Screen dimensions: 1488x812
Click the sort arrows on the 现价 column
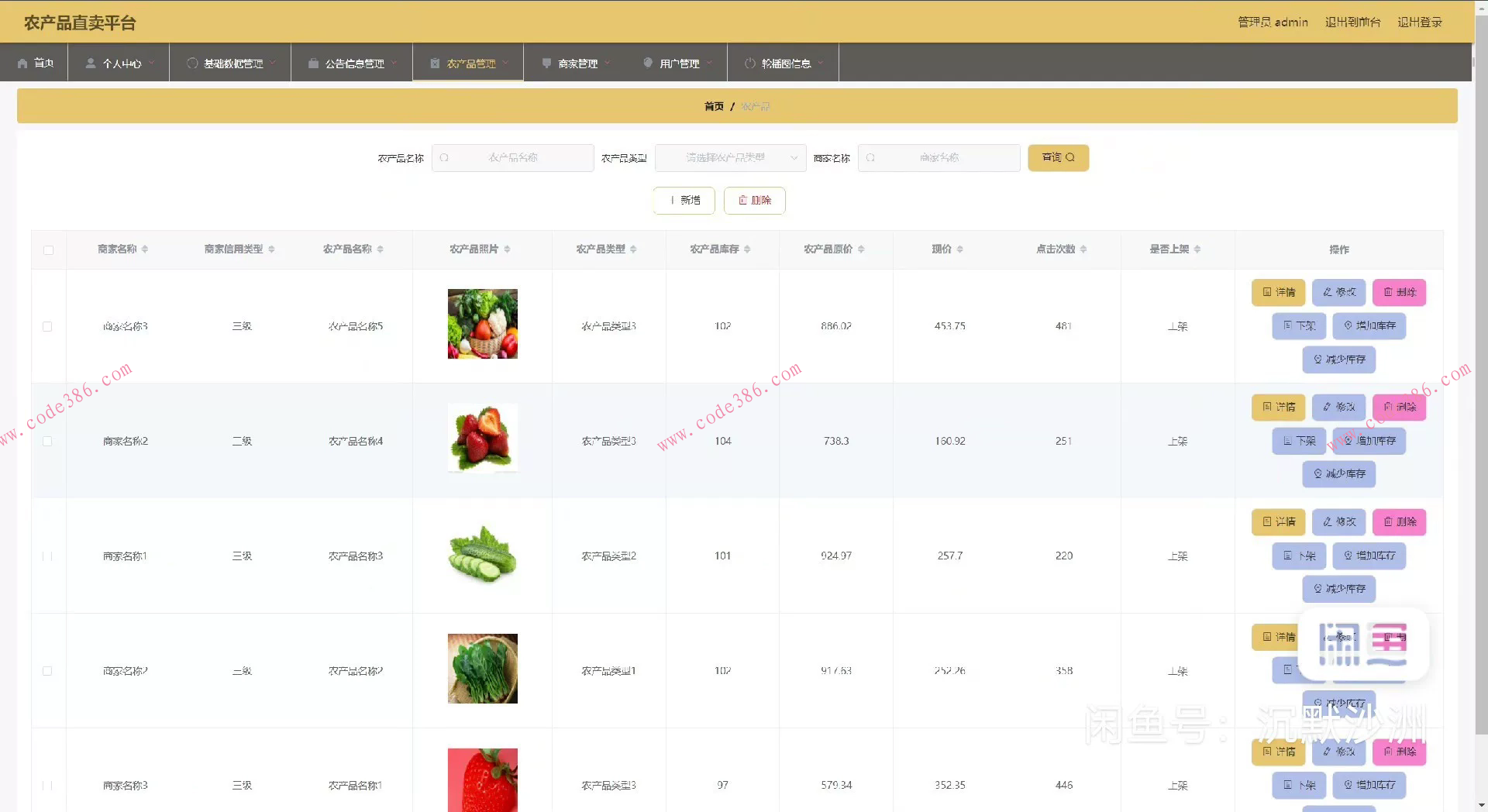pos(960,249)
